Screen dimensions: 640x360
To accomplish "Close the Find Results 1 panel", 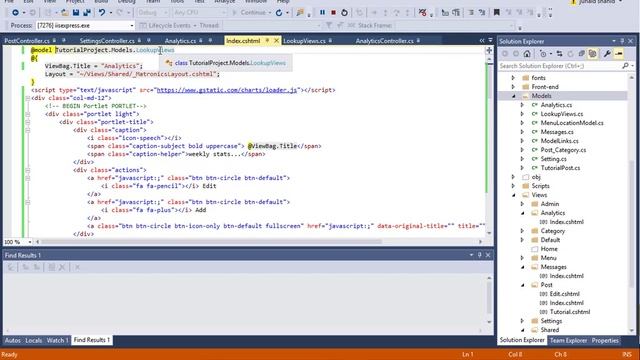I will pos(488,255).
